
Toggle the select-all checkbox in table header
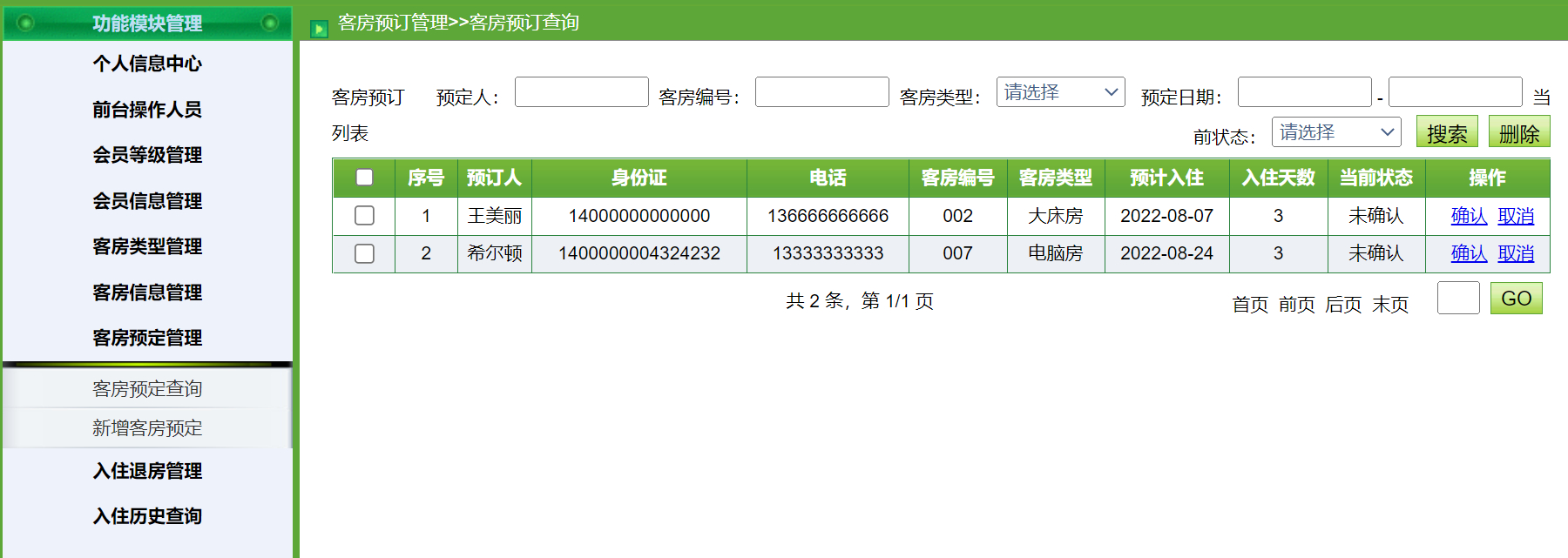(364, 178)
